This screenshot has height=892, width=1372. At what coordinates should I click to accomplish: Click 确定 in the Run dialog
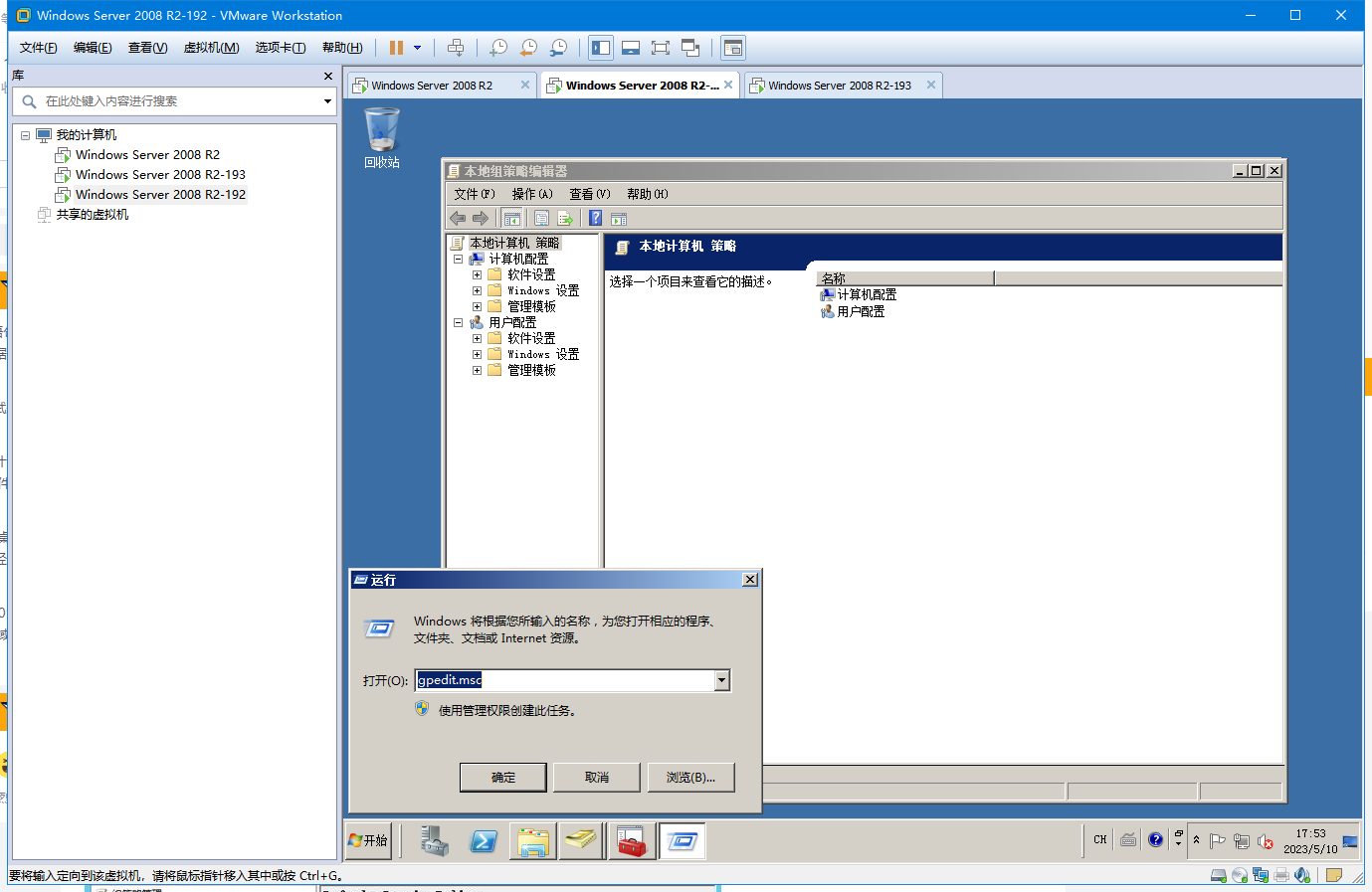tap(503, 778)
